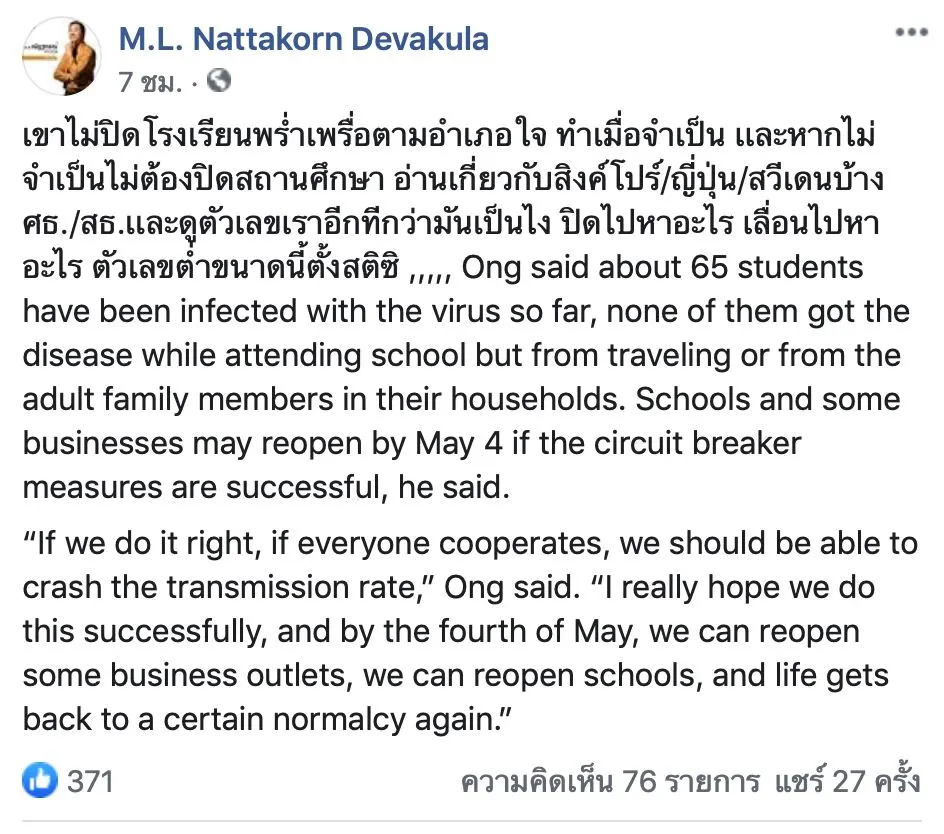
Task: Open the three-dot post options menu
Action: click(x=911, y=32)
